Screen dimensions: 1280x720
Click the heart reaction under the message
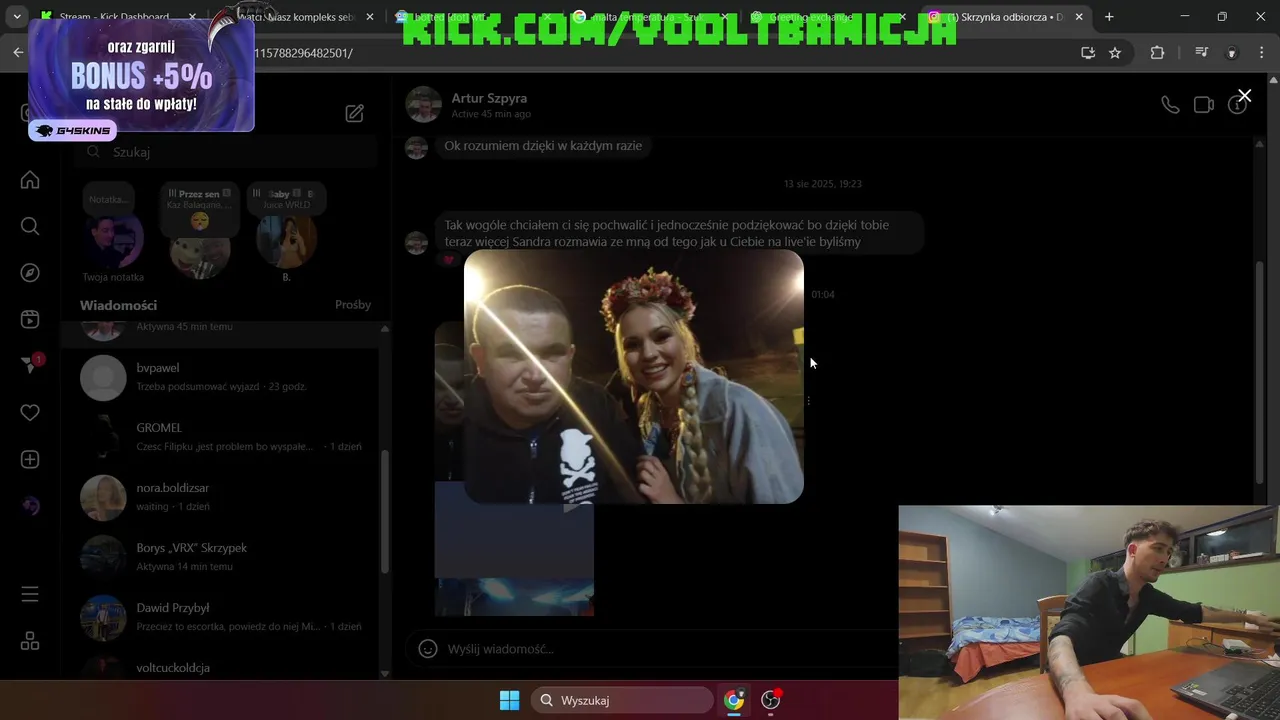pyautogui.click(x=448, y=260)
